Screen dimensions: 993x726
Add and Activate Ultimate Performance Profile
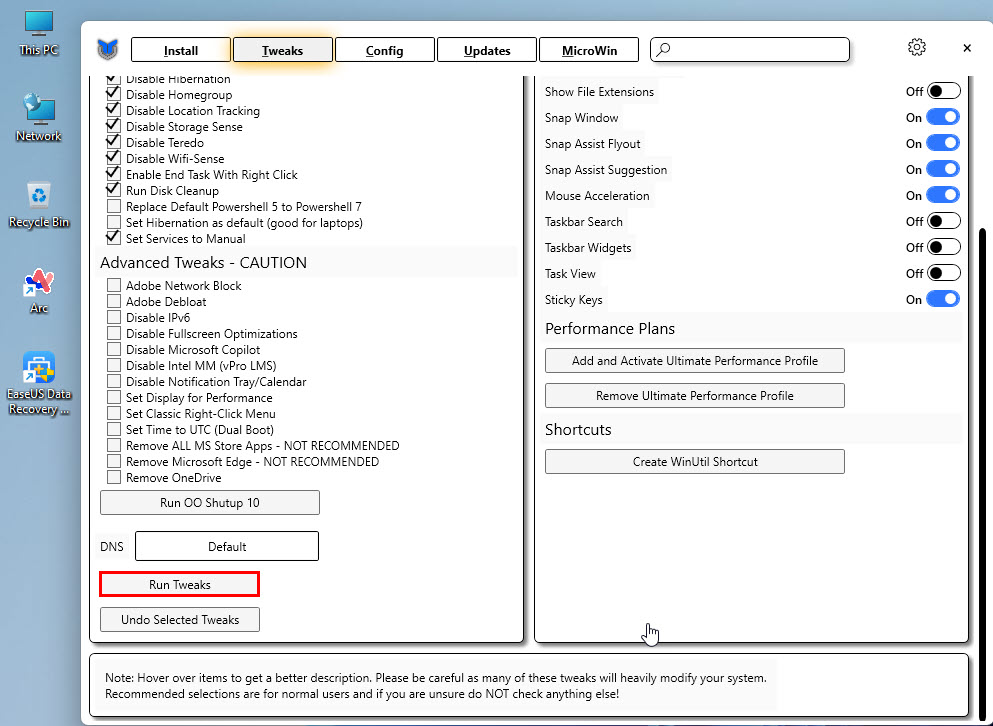(x=695, y=360)
